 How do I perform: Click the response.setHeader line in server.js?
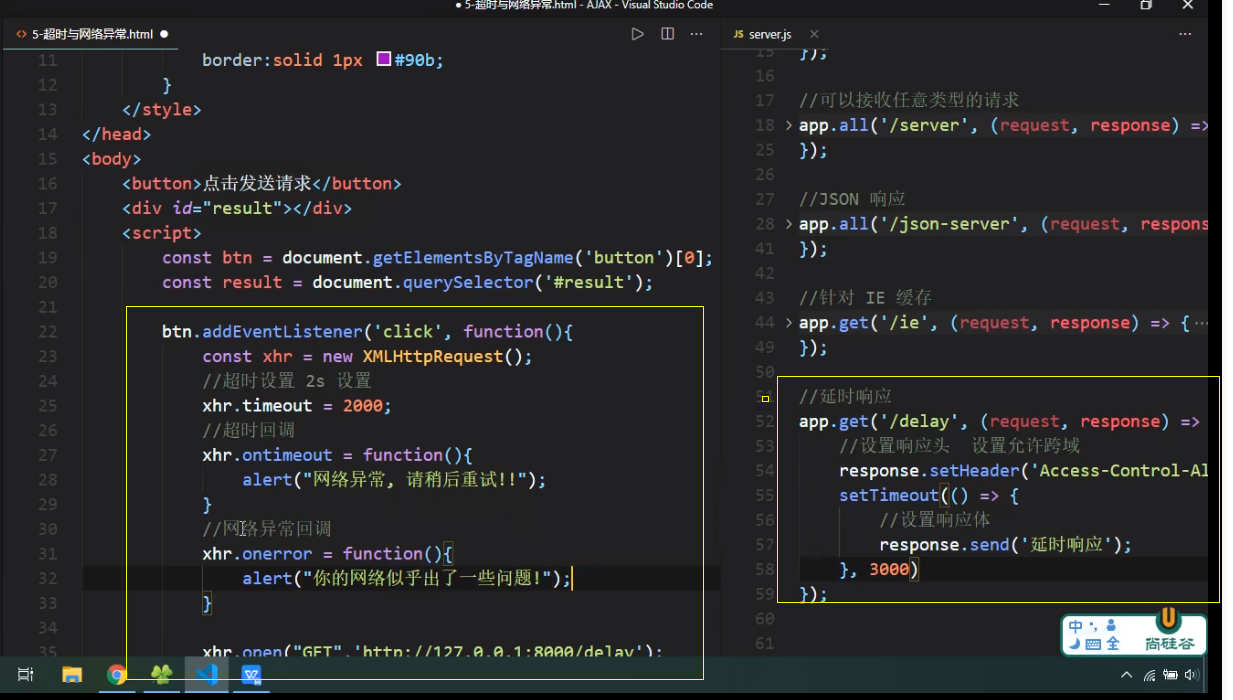click(x=1023, y=470)
